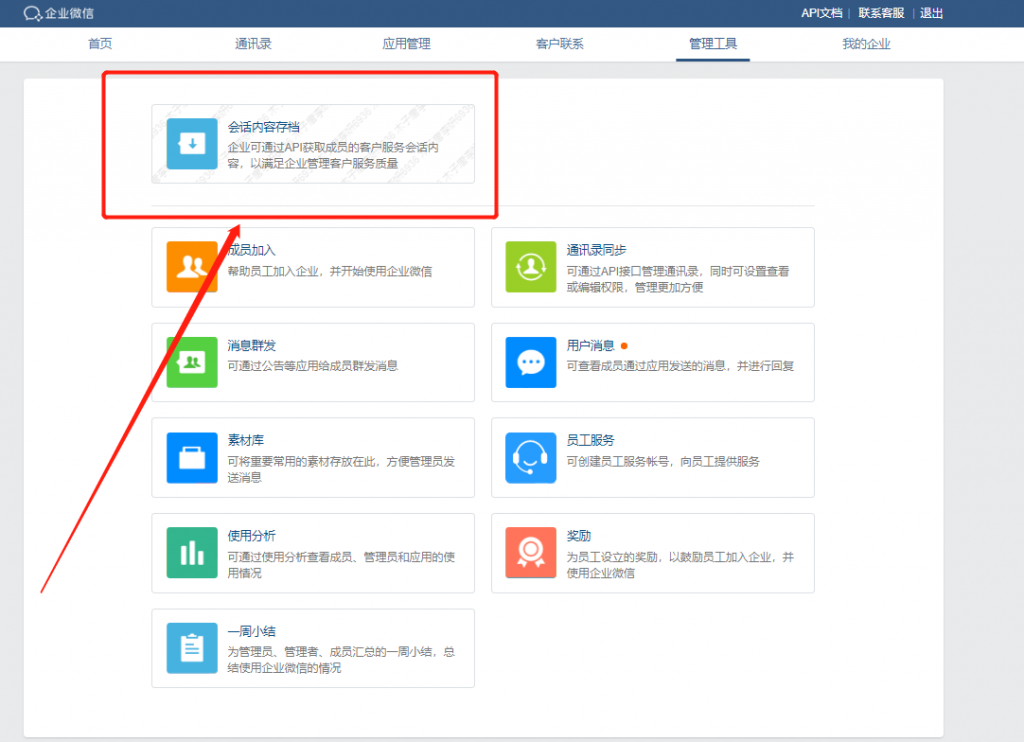
Task: Select the 客户联系 tab
Action: pyautogui.click(x=559, y=44)
